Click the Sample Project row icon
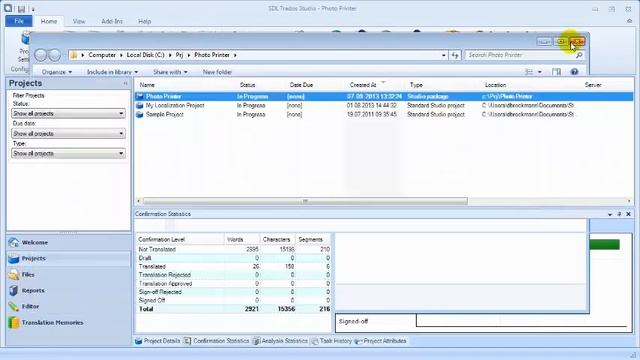Image resolution: width=640 pixels, height=360 pixels. [140, 114]
